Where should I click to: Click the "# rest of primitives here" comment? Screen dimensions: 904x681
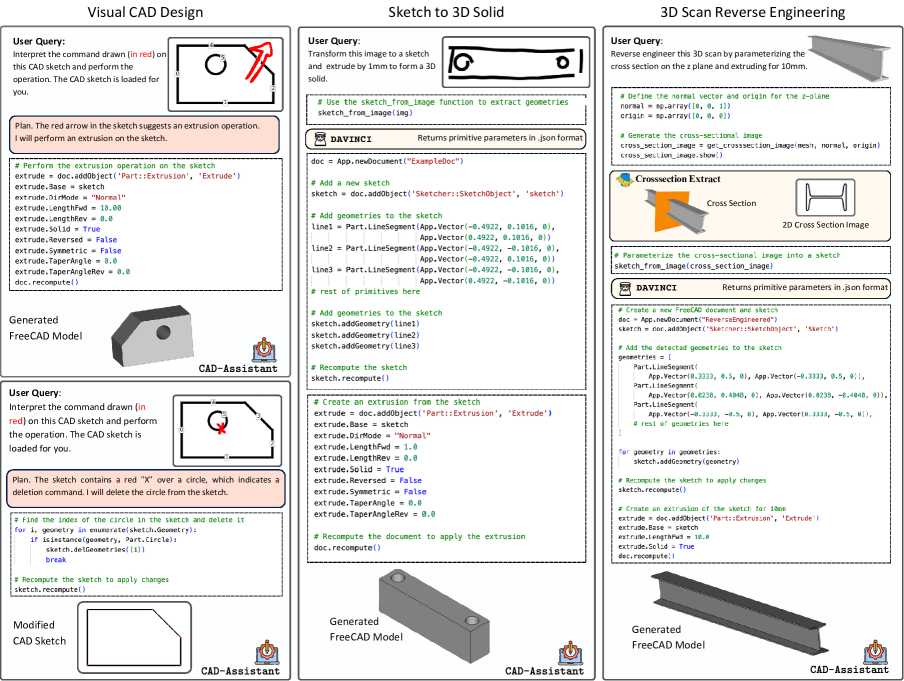[366, 291]
